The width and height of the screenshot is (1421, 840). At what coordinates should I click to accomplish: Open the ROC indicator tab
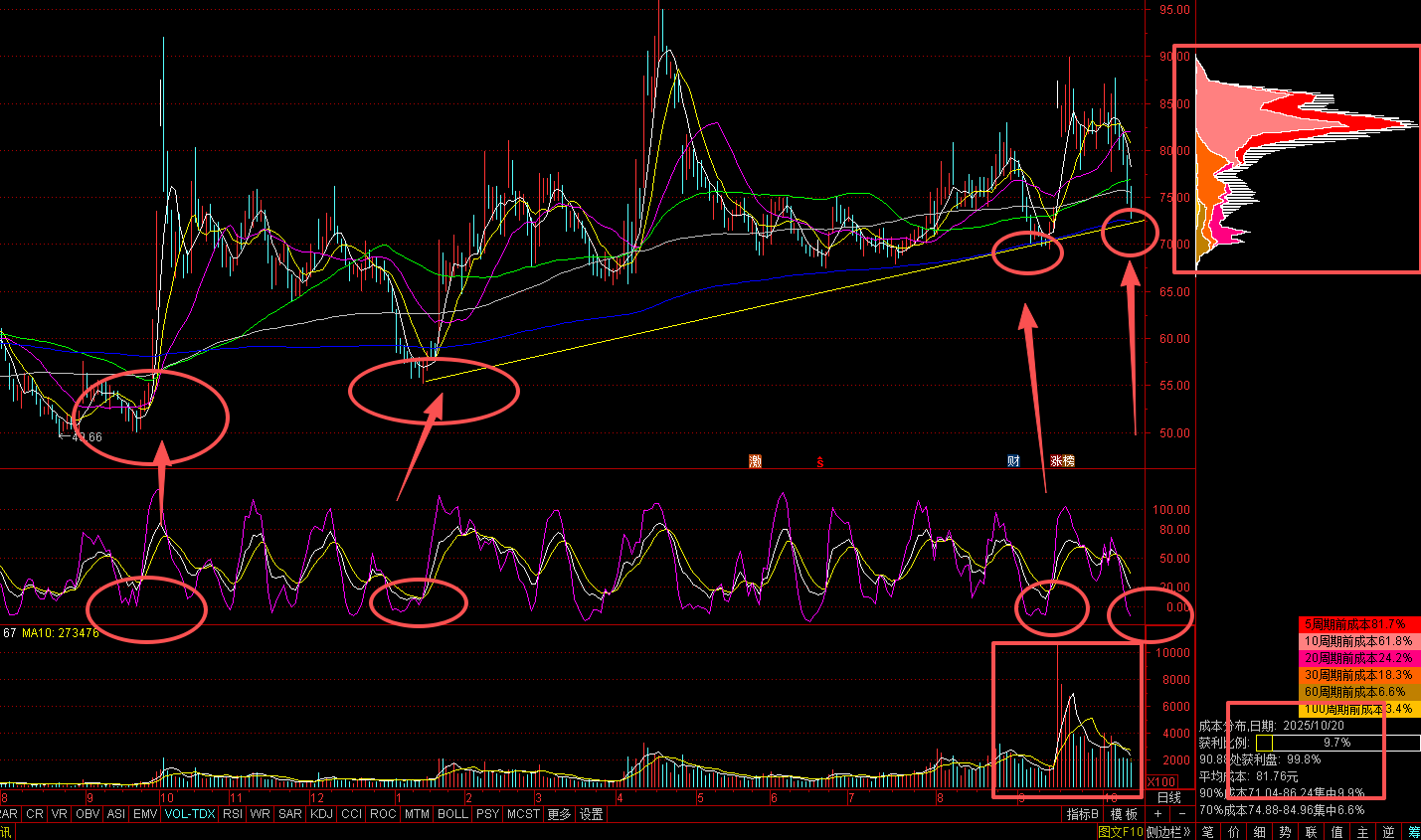383,814
